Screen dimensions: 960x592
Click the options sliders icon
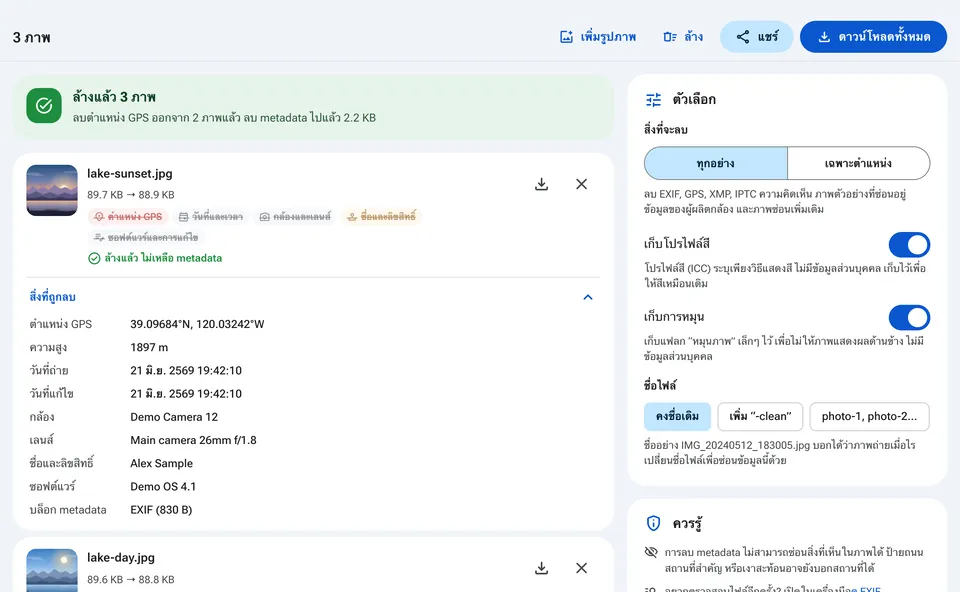(x=653, y=99)
